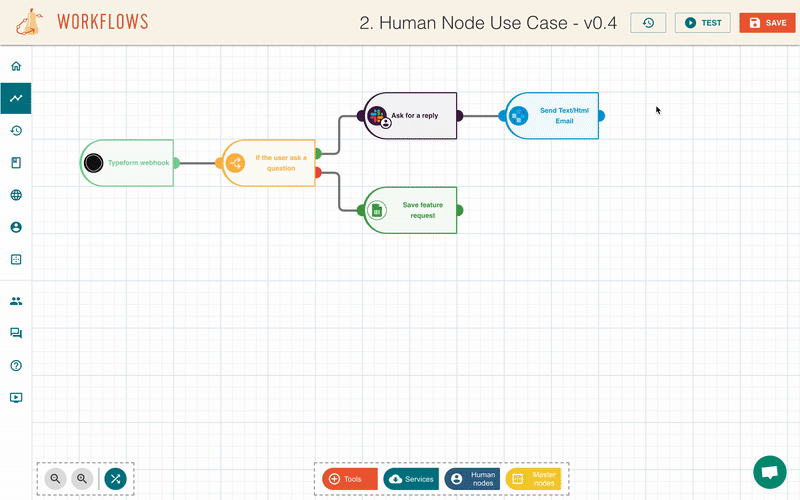Open the Tools node palette
Image resolution: width=800 pixels, height=500 pixels.
point(350,479)
